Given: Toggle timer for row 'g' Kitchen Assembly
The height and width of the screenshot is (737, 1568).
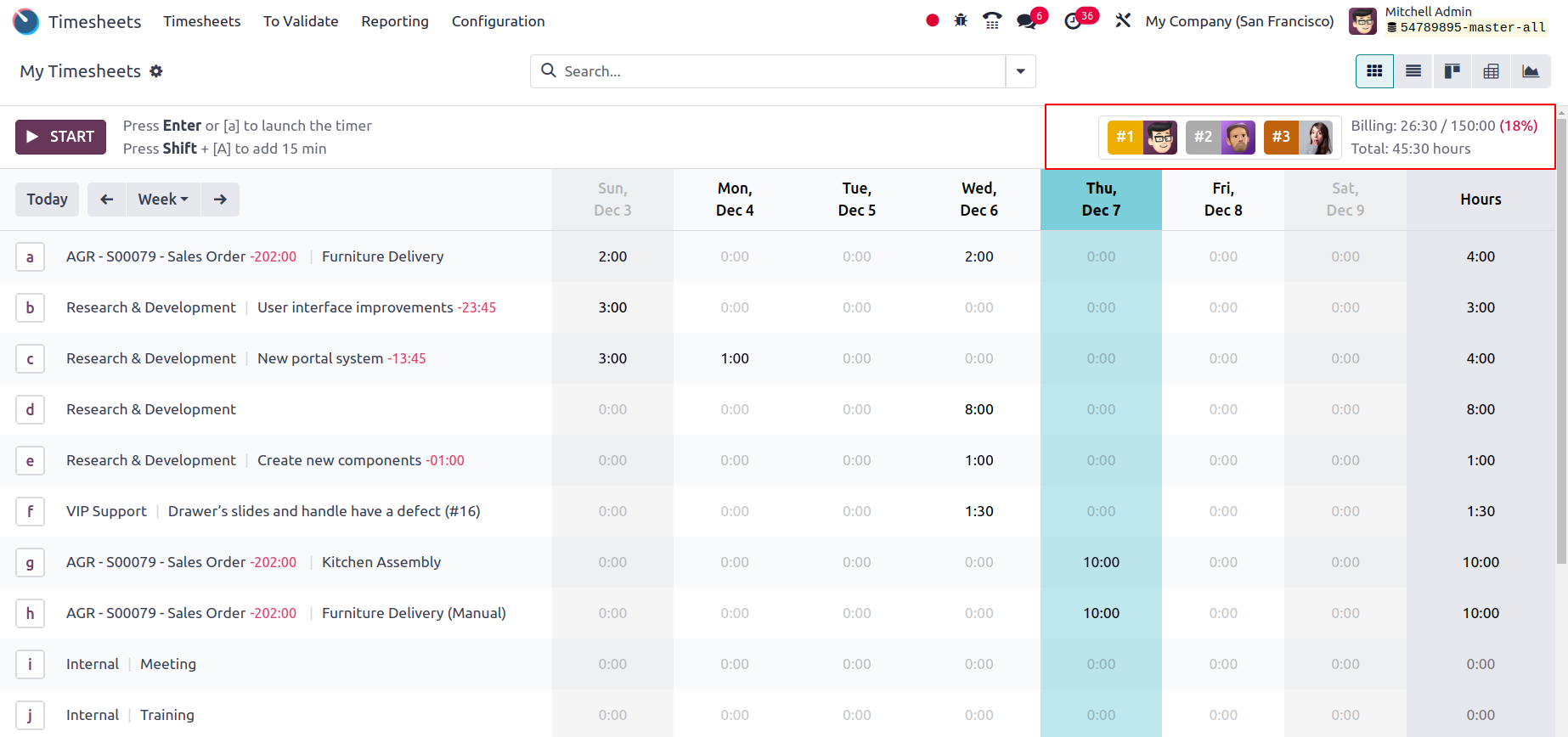Looking at the screenshot, I should tap(30, 562).
